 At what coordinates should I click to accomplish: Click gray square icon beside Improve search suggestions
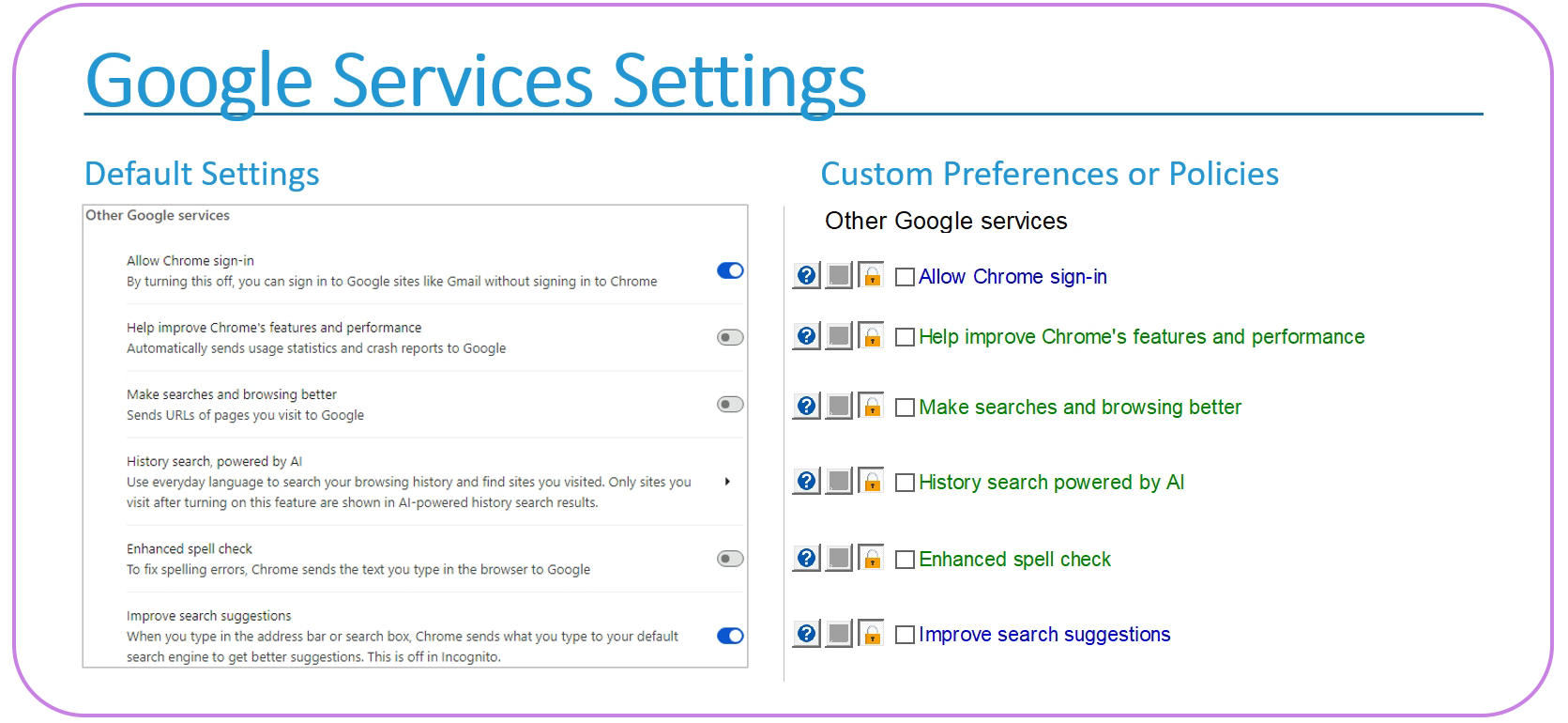point(839,634)
